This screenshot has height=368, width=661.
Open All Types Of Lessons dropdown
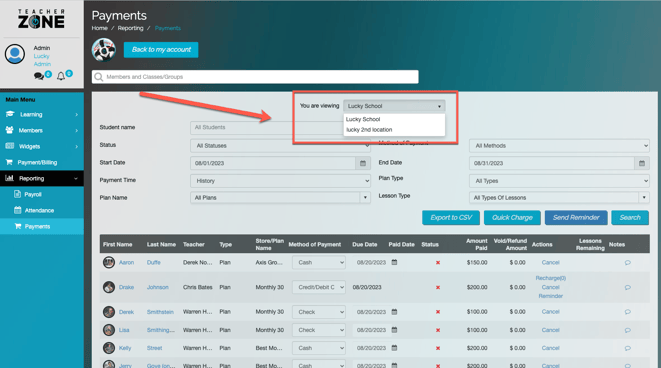[559, 198]
